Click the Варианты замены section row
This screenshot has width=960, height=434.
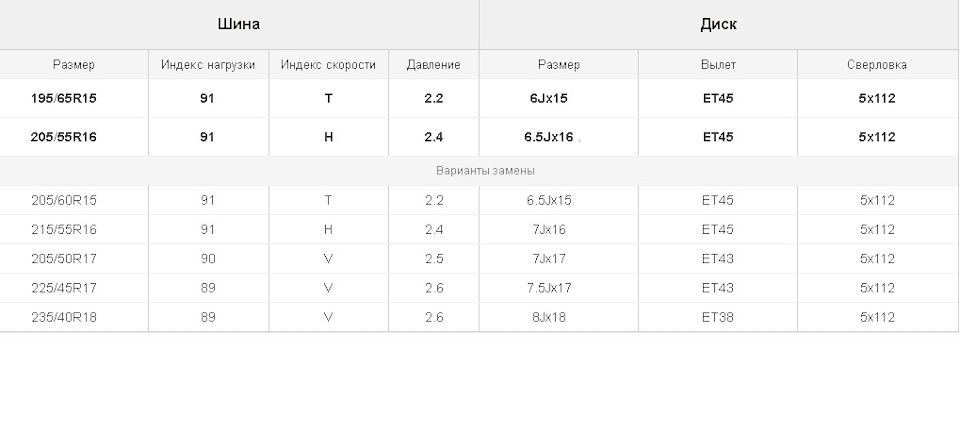point(480,171)
